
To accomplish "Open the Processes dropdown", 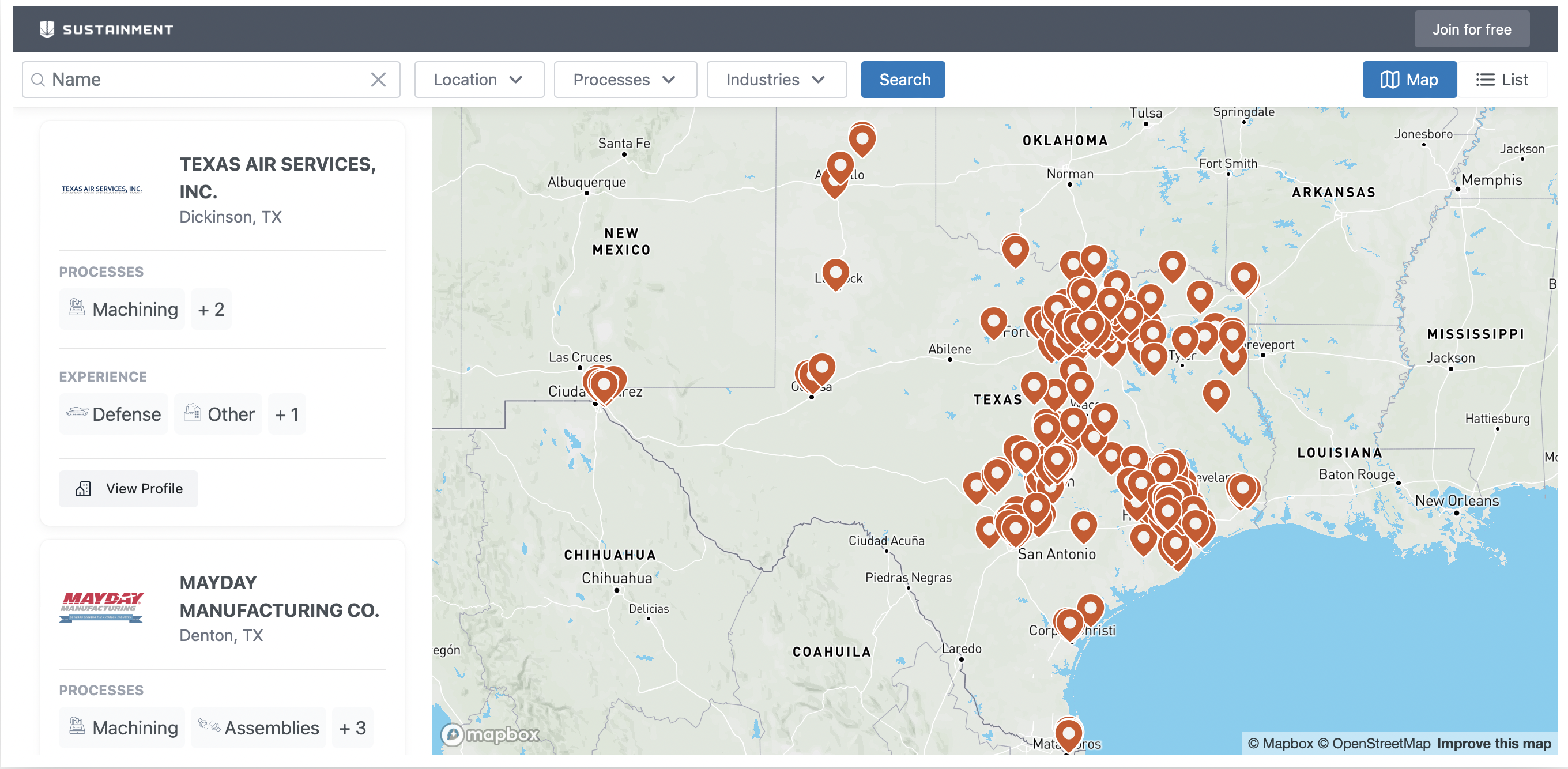I will tap(624, 79).
